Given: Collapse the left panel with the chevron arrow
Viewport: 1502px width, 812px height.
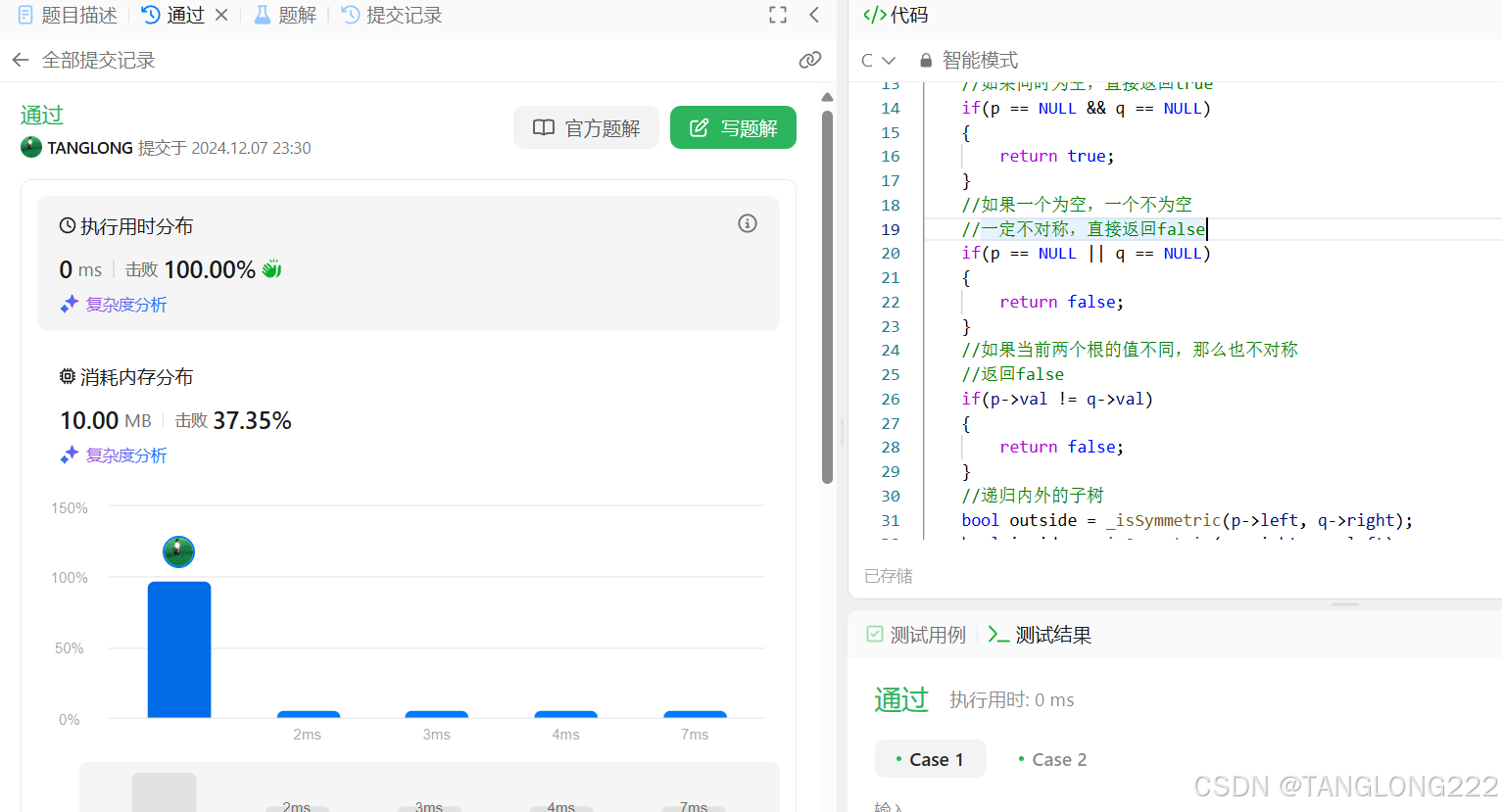Looking at the screenshot, I should coord(814,15).
